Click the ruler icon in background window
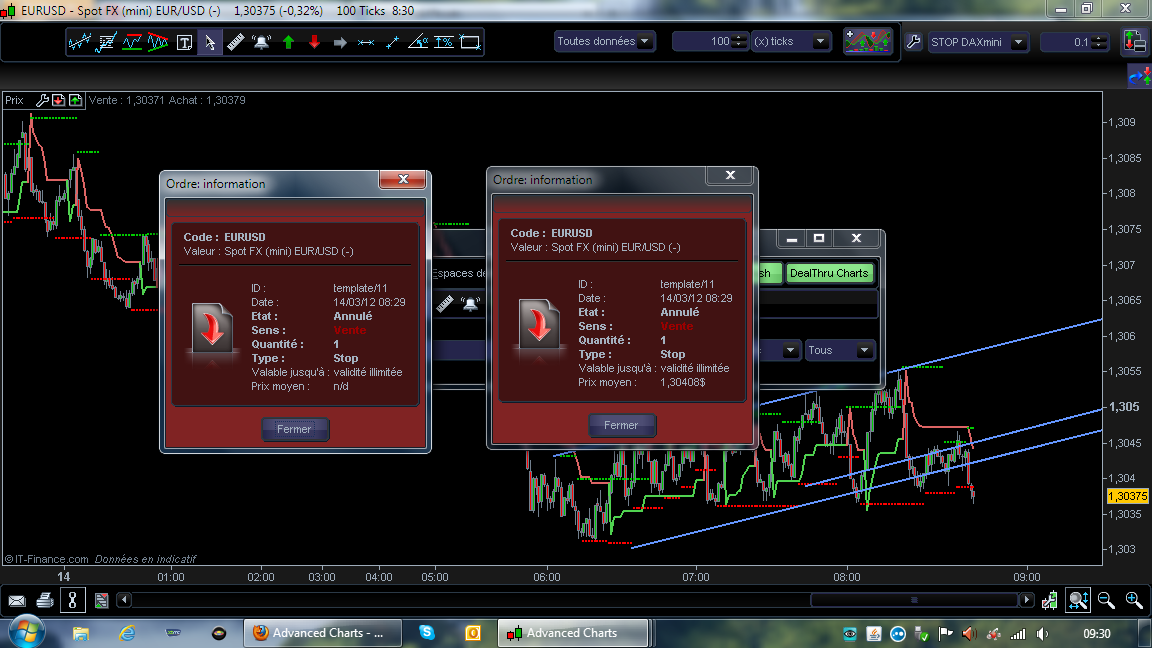 444,303
